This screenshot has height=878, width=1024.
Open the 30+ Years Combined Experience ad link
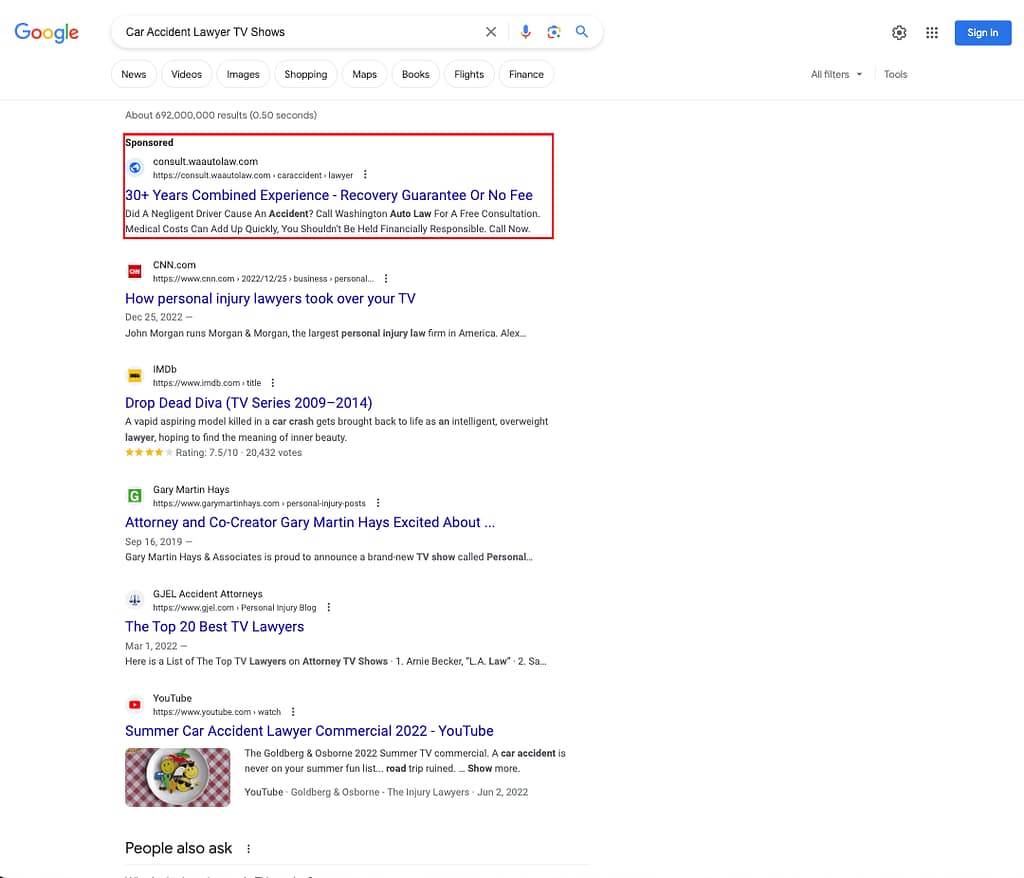328,195
